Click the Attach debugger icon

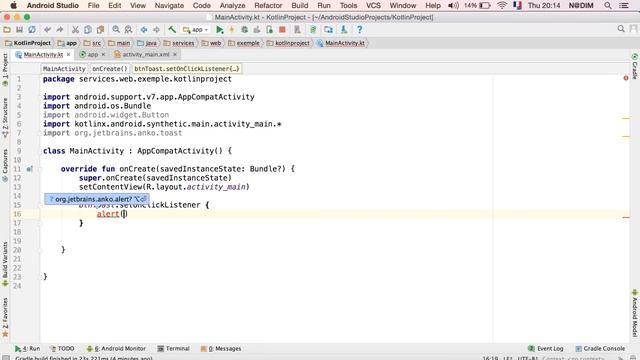[269, 29]
